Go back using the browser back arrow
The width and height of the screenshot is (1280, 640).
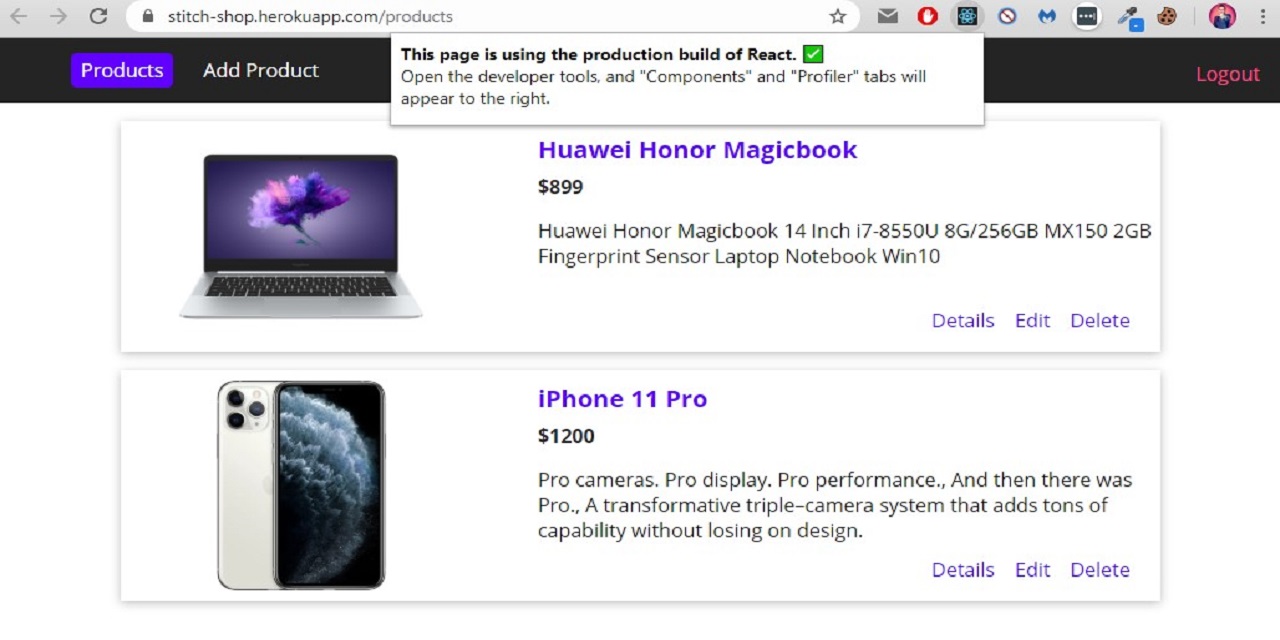pyautogui.click(x=19, y=16)
